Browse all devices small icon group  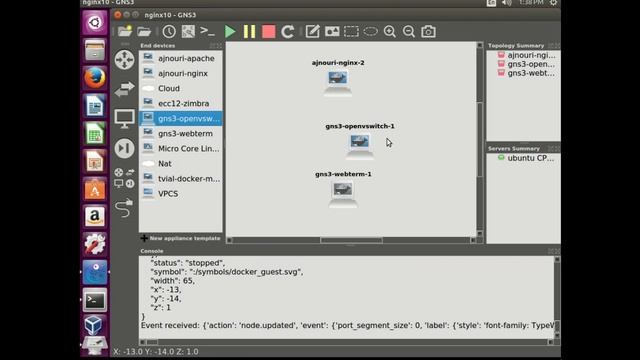(x=124, y=178)
